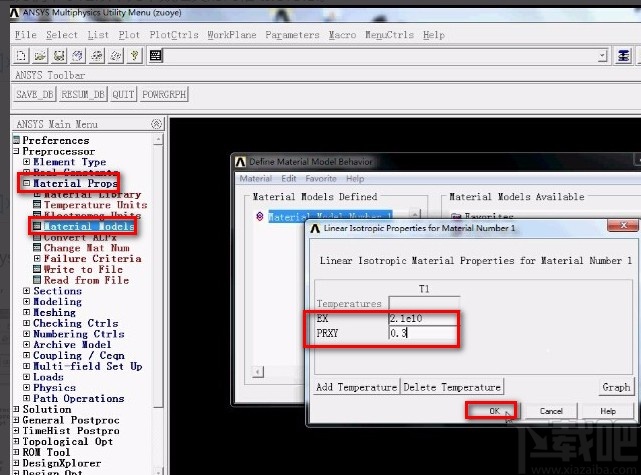Click Help button in Linear Isotropic dialog
Screen dimensions: 641x475
pos(608,411)
